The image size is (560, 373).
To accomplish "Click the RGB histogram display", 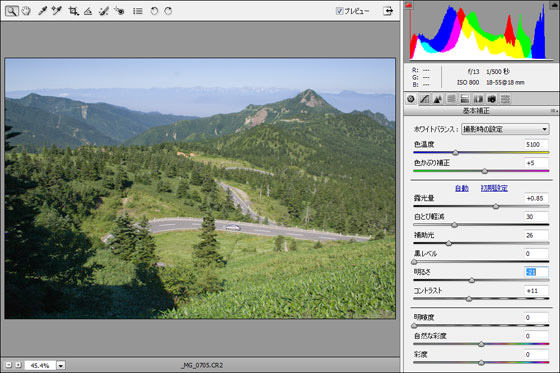I will click(x=480, y=31).
